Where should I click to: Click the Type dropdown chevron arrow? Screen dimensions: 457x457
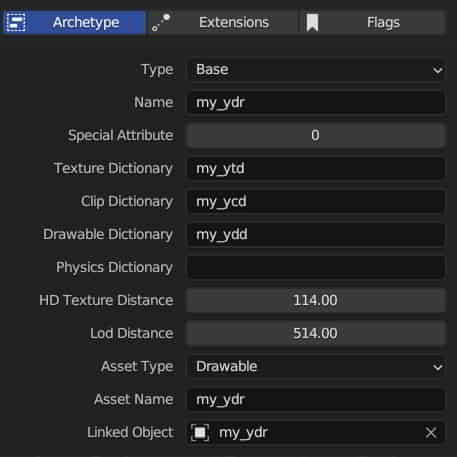point(437,70)
